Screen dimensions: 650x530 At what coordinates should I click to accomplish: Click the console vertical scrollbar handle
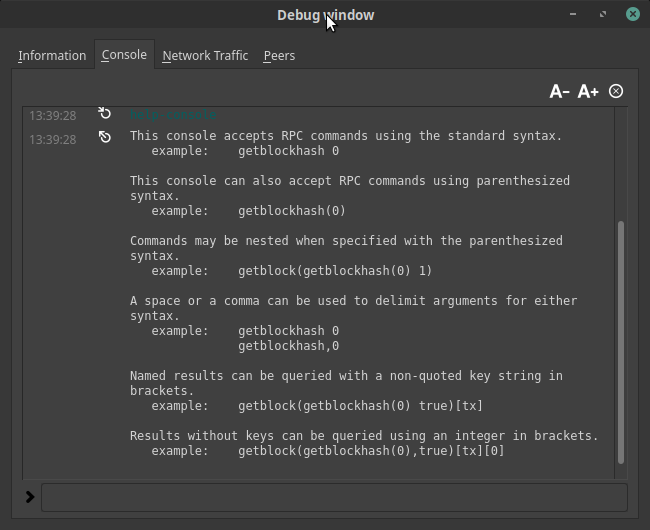click(x=621, y=342)
